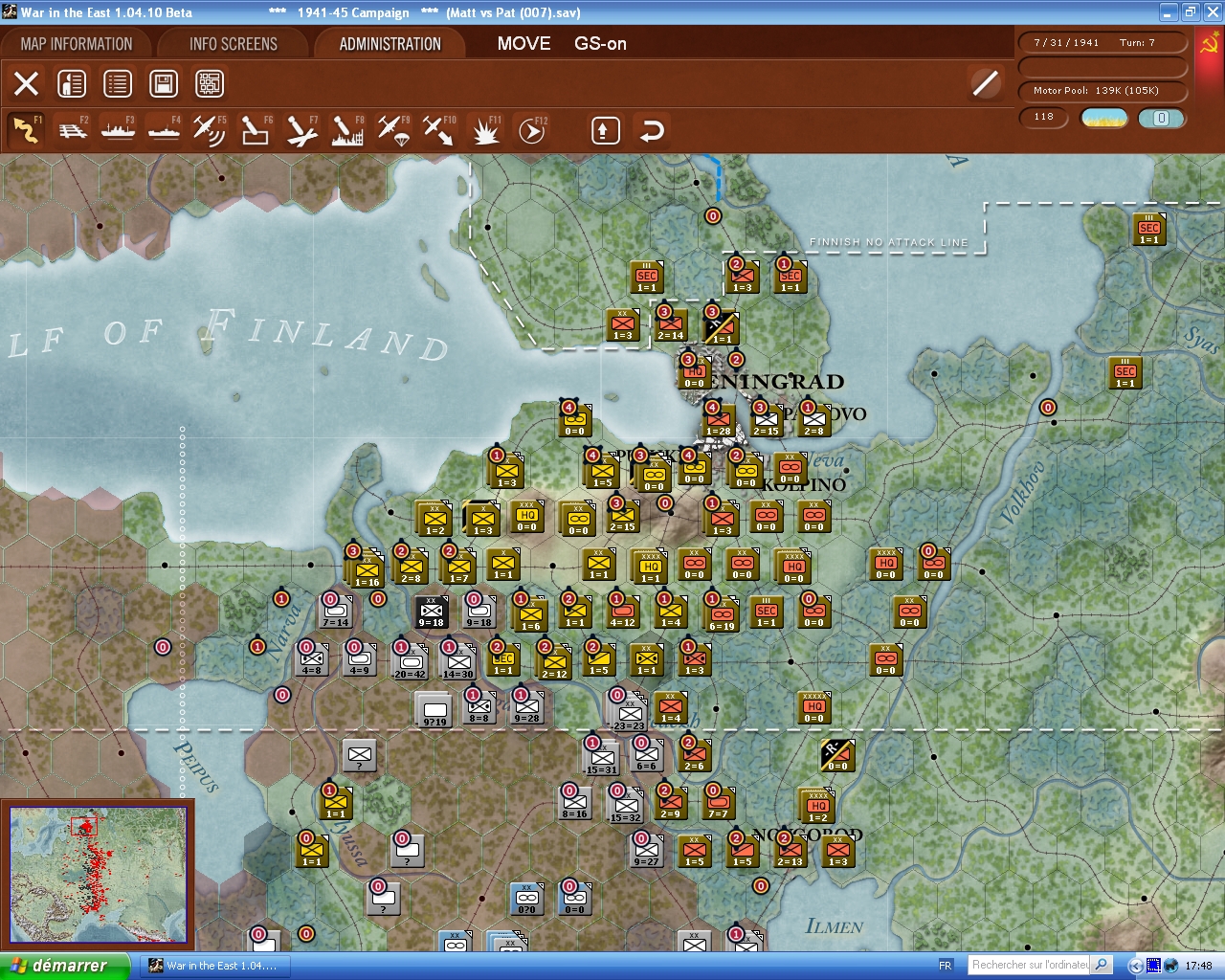1225x980 pixels.
Task: Select the 2=13 unit near Novgorod
Action: 790,852
